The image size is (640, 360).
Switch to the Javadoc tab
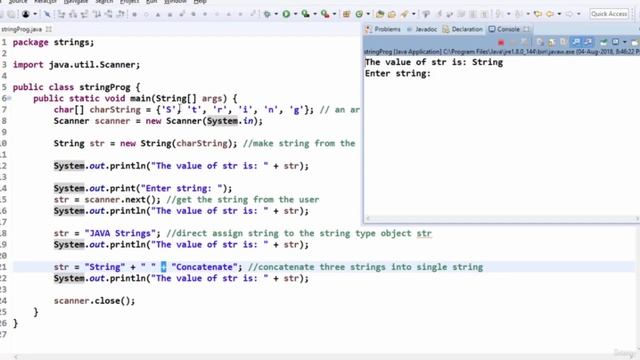coord(422,29)
